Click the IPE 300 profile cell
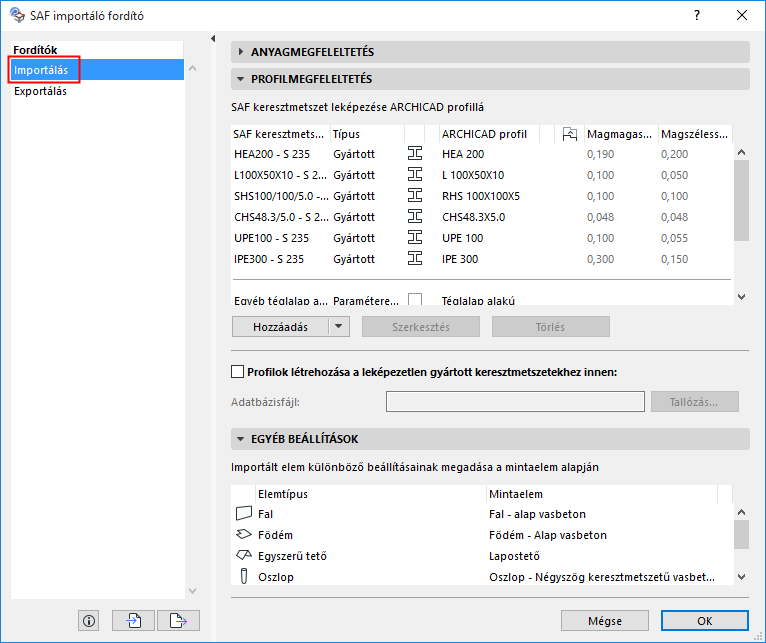This screenshot has width=766, height=643. point(460,259)
